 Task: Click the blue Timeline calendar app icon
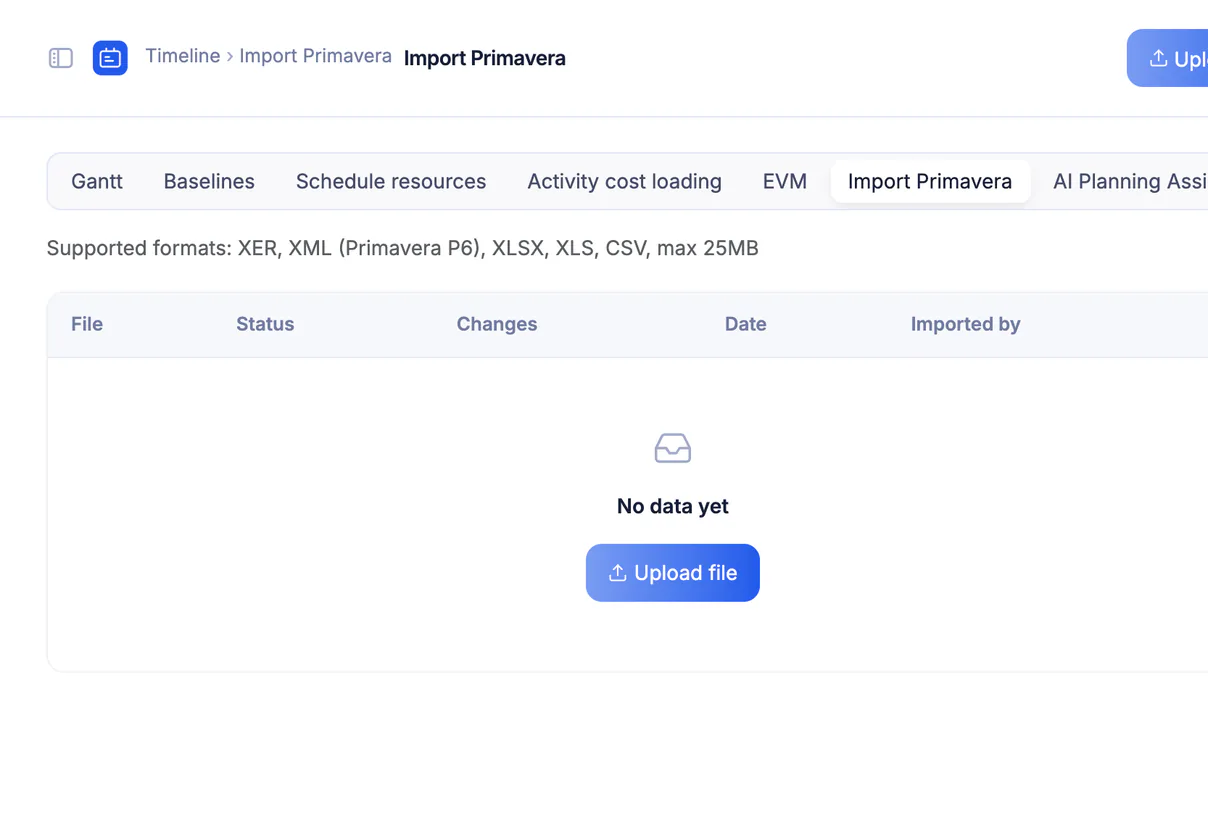110,58
